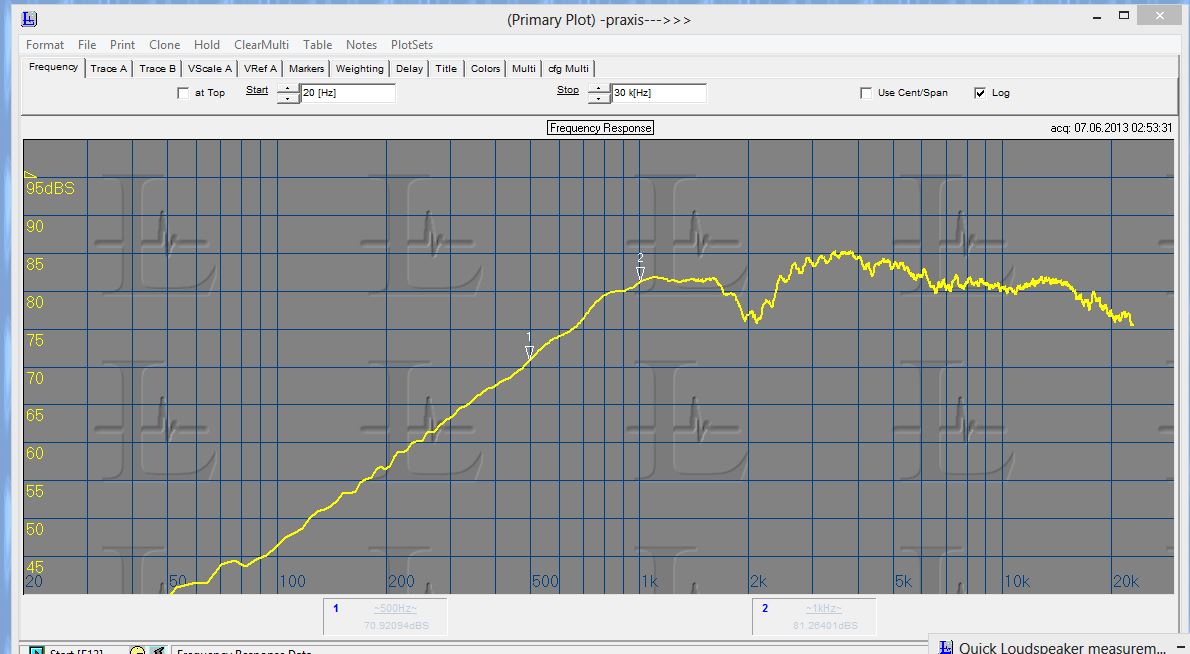Image resolution: width=1190 pixels, height=654 pixels.
Task: Open the VScale A tab
Action: (209, 68)
